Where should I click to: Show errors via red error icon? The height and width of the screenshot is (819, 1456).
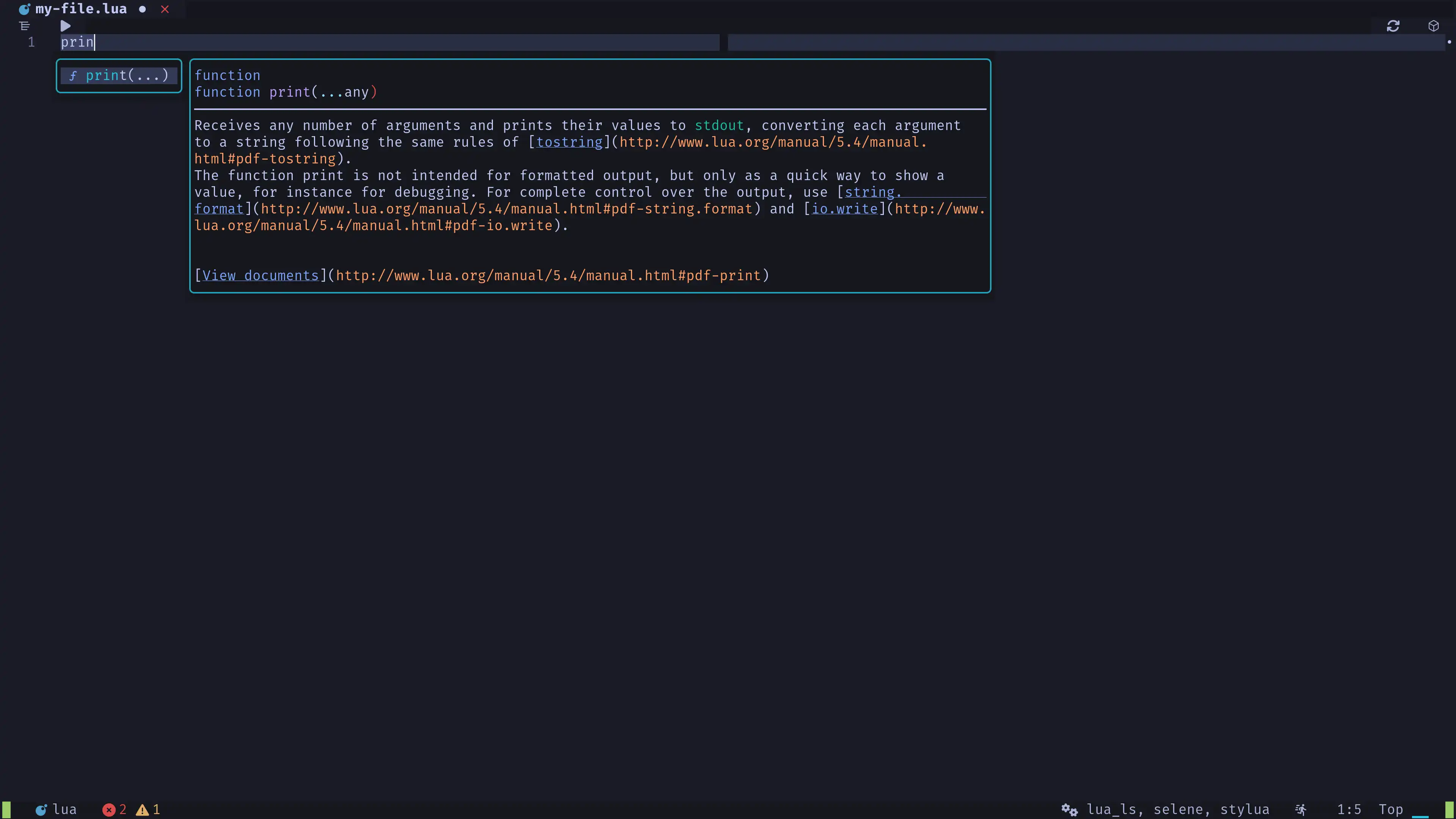coord(108,810)
